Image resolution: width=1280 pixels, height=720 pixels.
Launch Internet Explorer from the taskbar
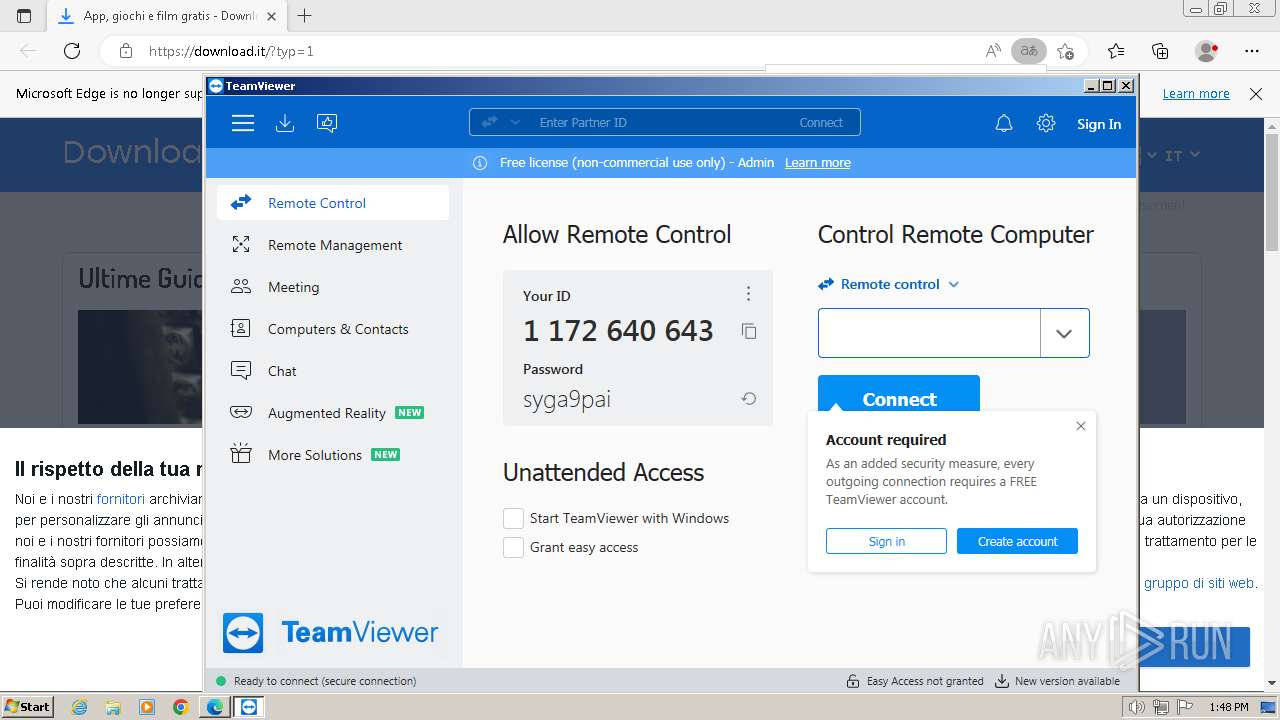click(x=80, y=707)
